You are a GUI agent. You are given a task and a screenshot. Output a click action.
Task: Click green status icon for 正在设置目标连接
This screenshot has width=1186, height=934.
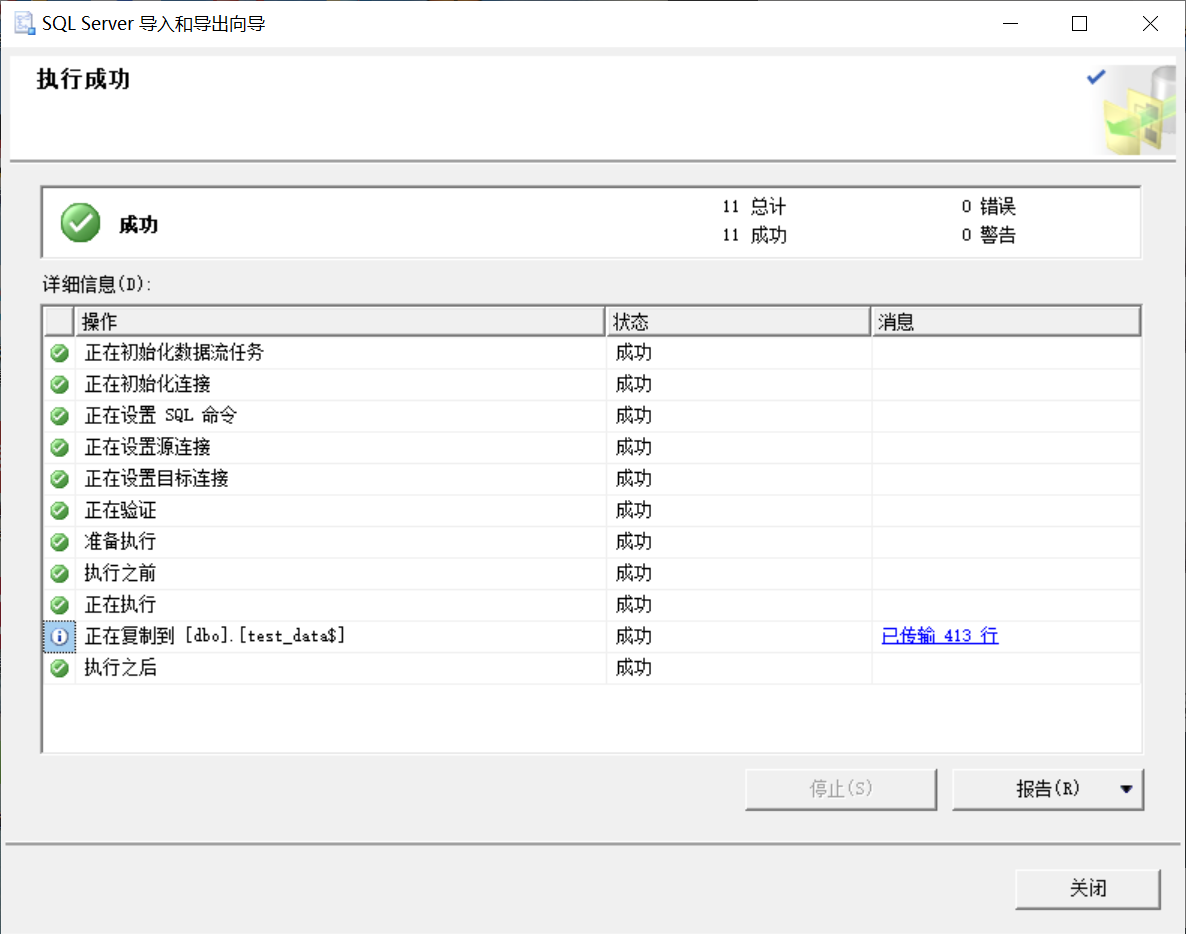pyautogui.click(x=60, y=479)
